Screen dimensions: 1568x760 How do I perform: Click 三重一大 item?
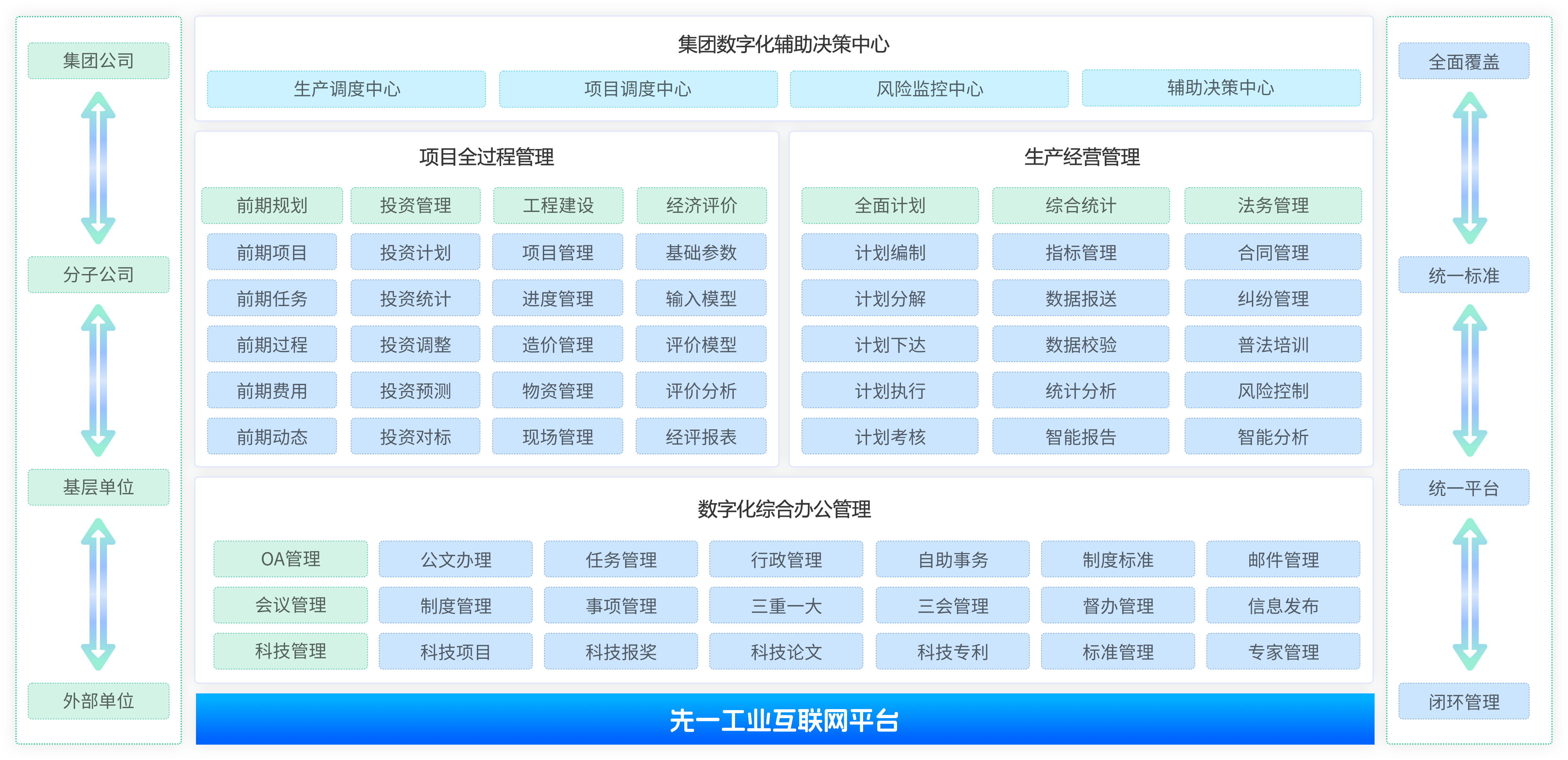[x=787, y=605]
